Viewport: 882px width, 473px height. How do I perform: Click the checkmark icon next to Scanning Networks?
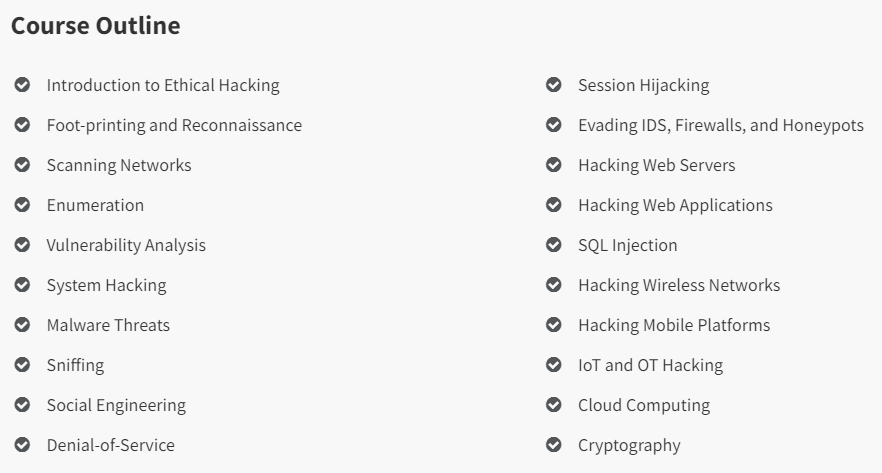[x=22, y=165]
